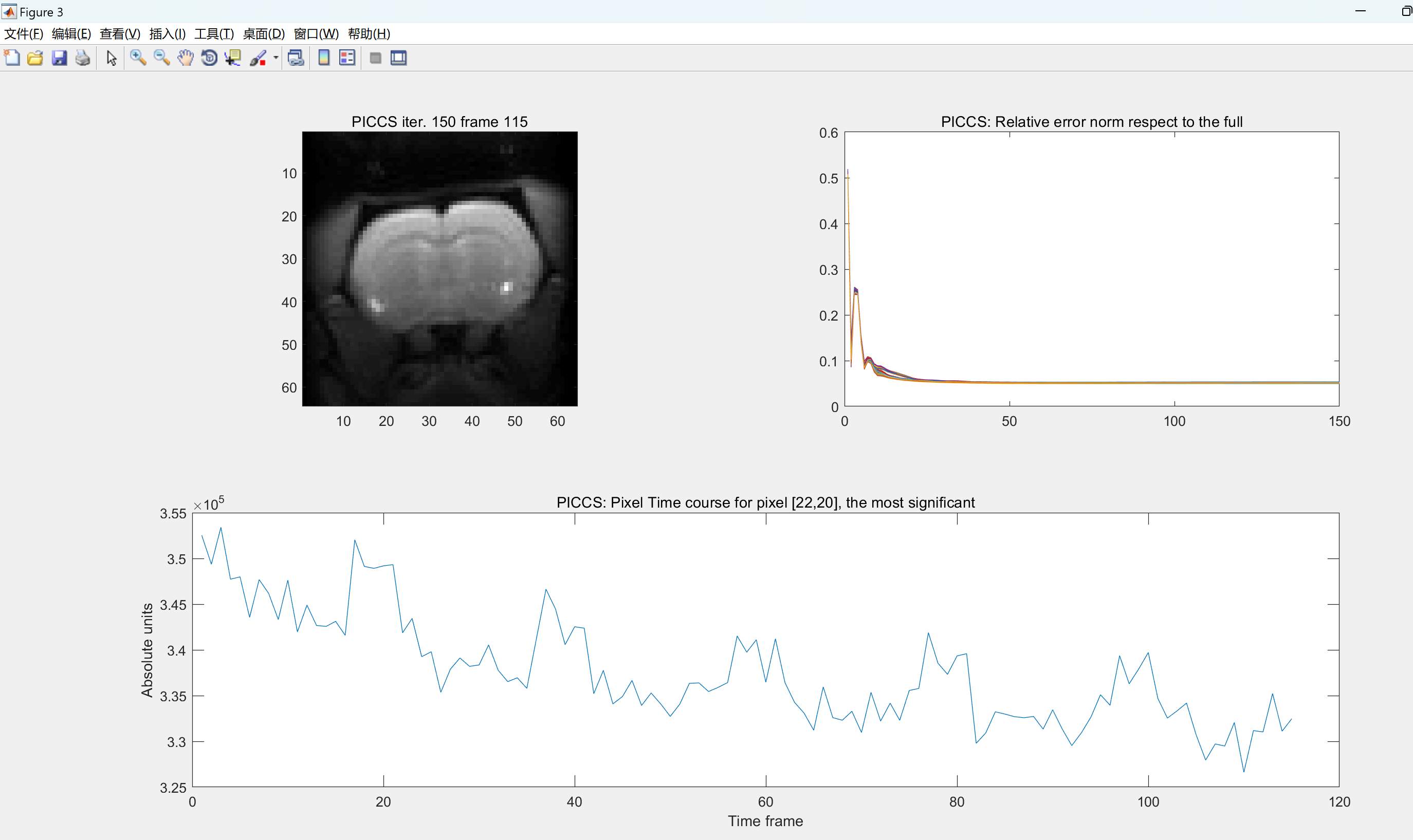The image size is (1413, 840).
Task: Select the Zoom Out magnifier tool
Action: tap(161, 58)
